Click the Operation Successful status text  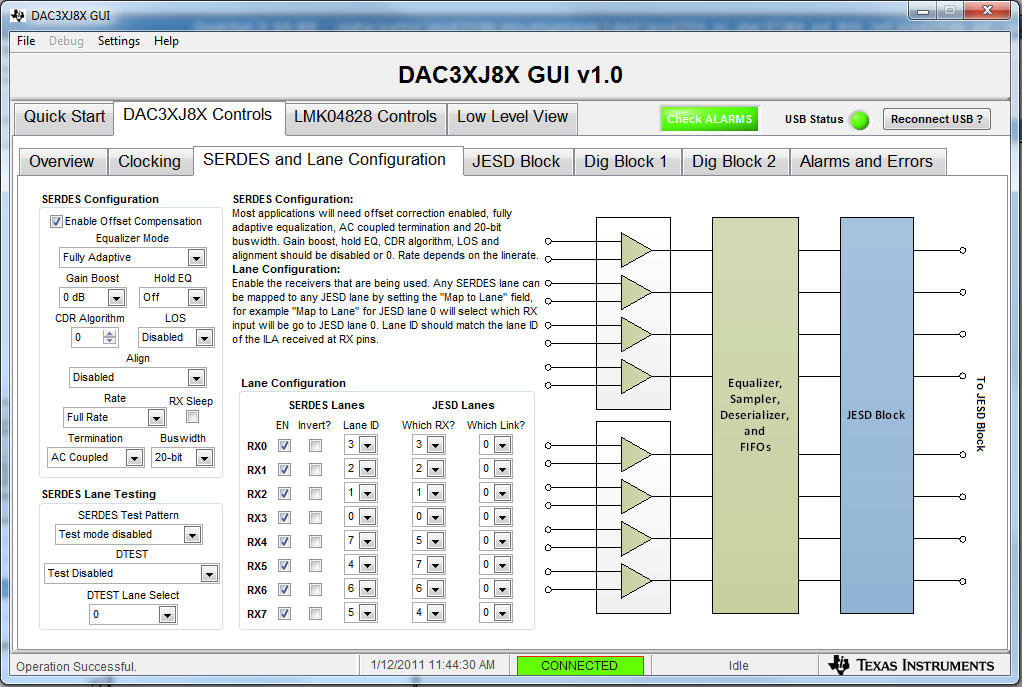pyautogui.click(x=76, y=667)
